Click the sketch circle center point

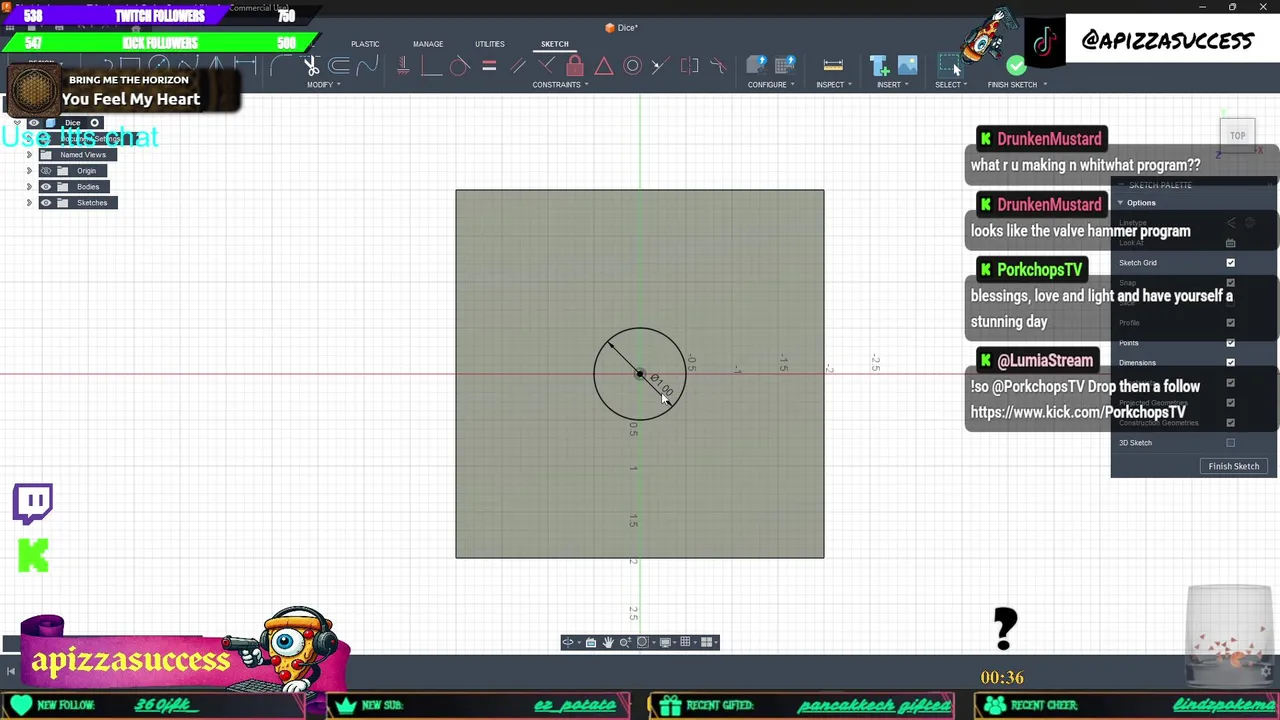640,375
